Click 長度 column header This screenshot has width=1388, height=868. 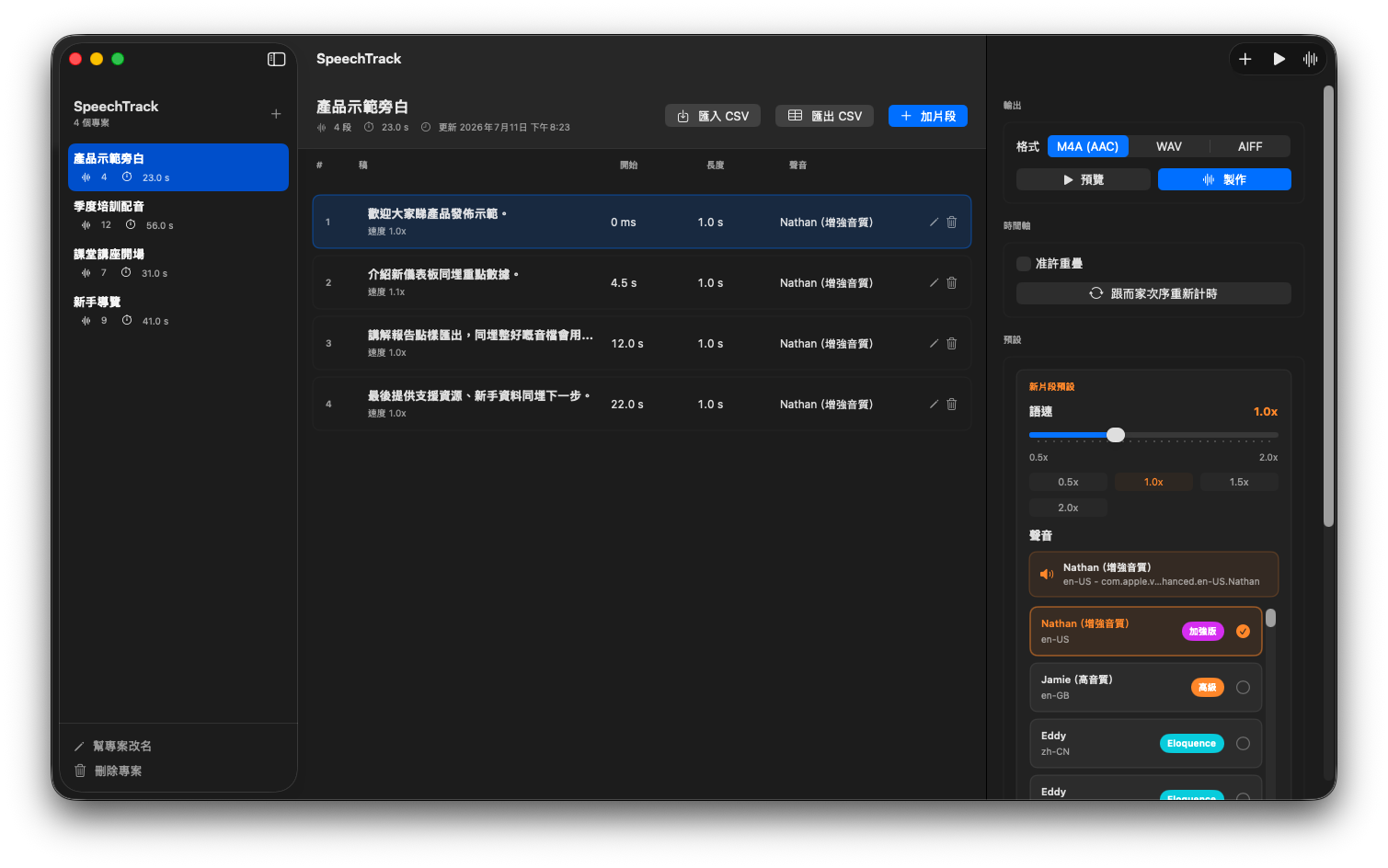715,166
